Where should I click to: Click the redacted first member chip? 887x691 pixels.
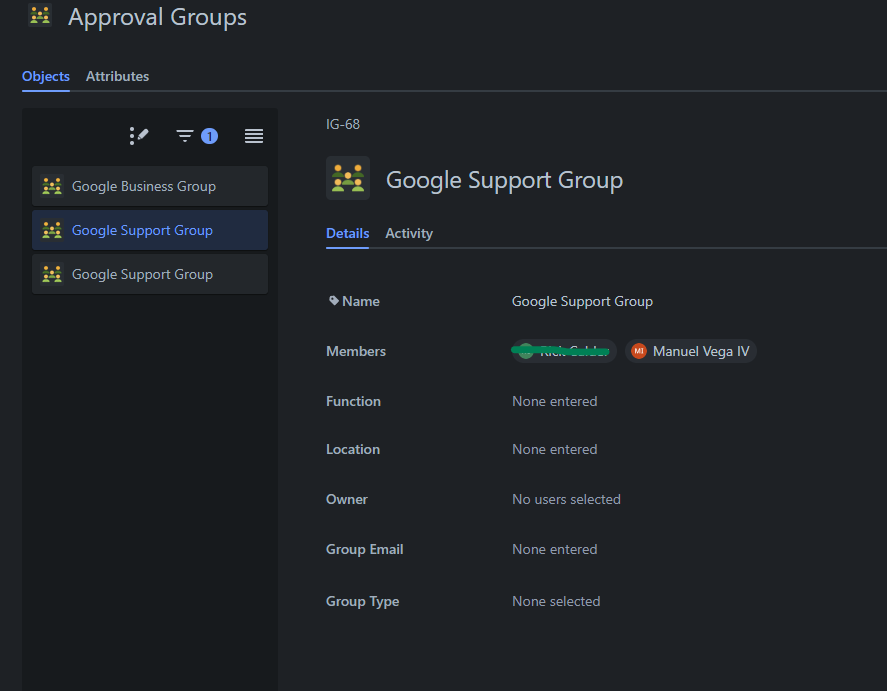click(564, 351)
